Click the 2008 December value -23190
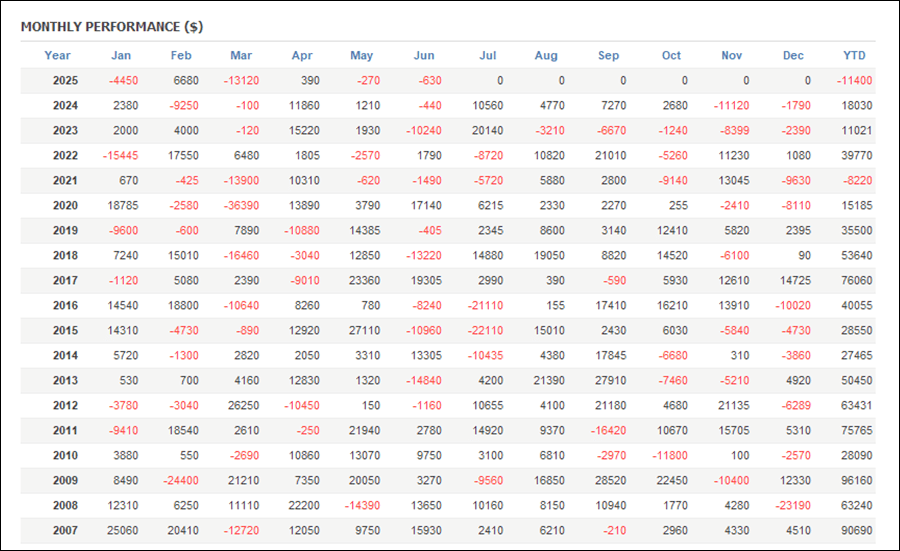Image resolution: width=900 pixels, height=551 pixels. tap(793, 505)
